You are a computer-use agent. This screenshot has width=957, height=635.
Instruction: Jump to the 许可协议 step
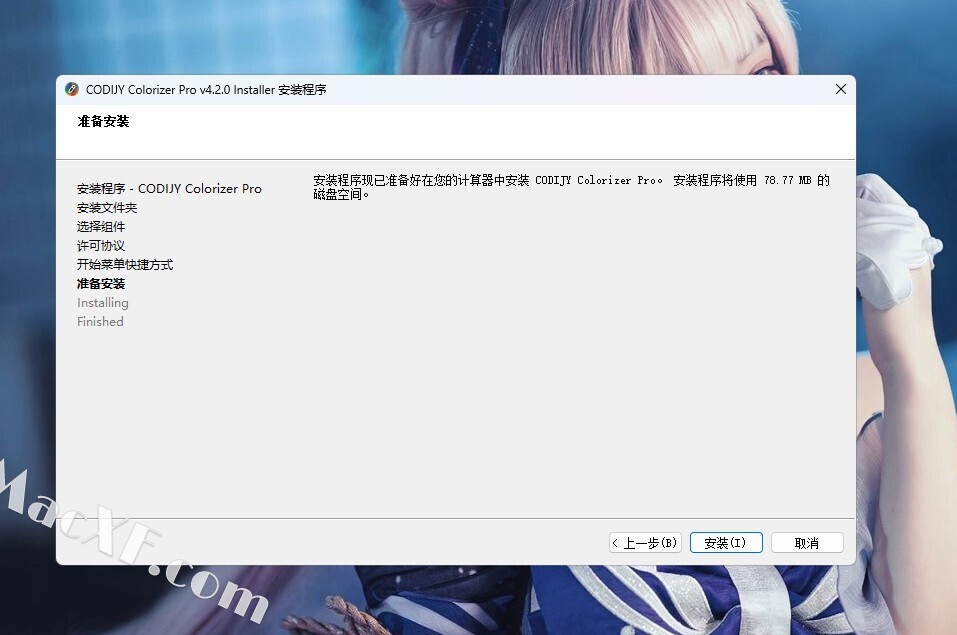point(101,246)
